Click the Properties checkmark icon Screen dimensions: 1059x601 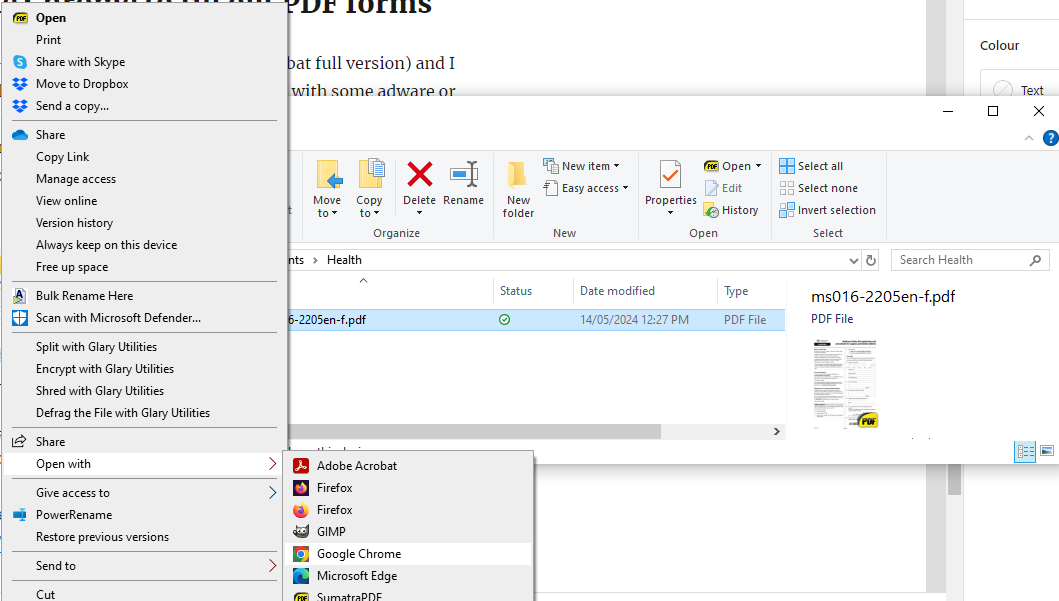click(x=670, y=174)
